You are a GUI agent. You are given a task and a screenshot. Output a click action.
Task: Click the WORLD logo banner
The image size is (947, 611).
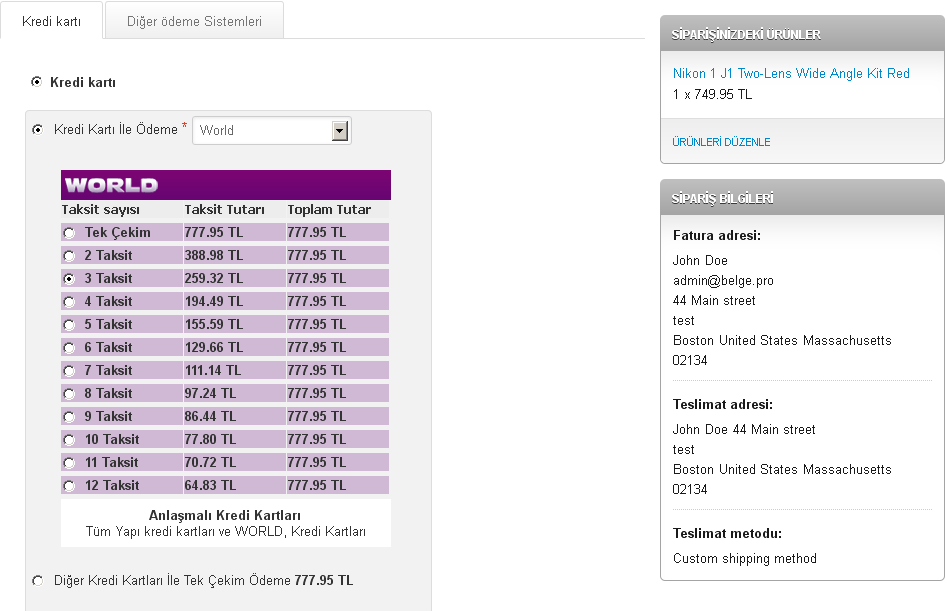(226, 185)
